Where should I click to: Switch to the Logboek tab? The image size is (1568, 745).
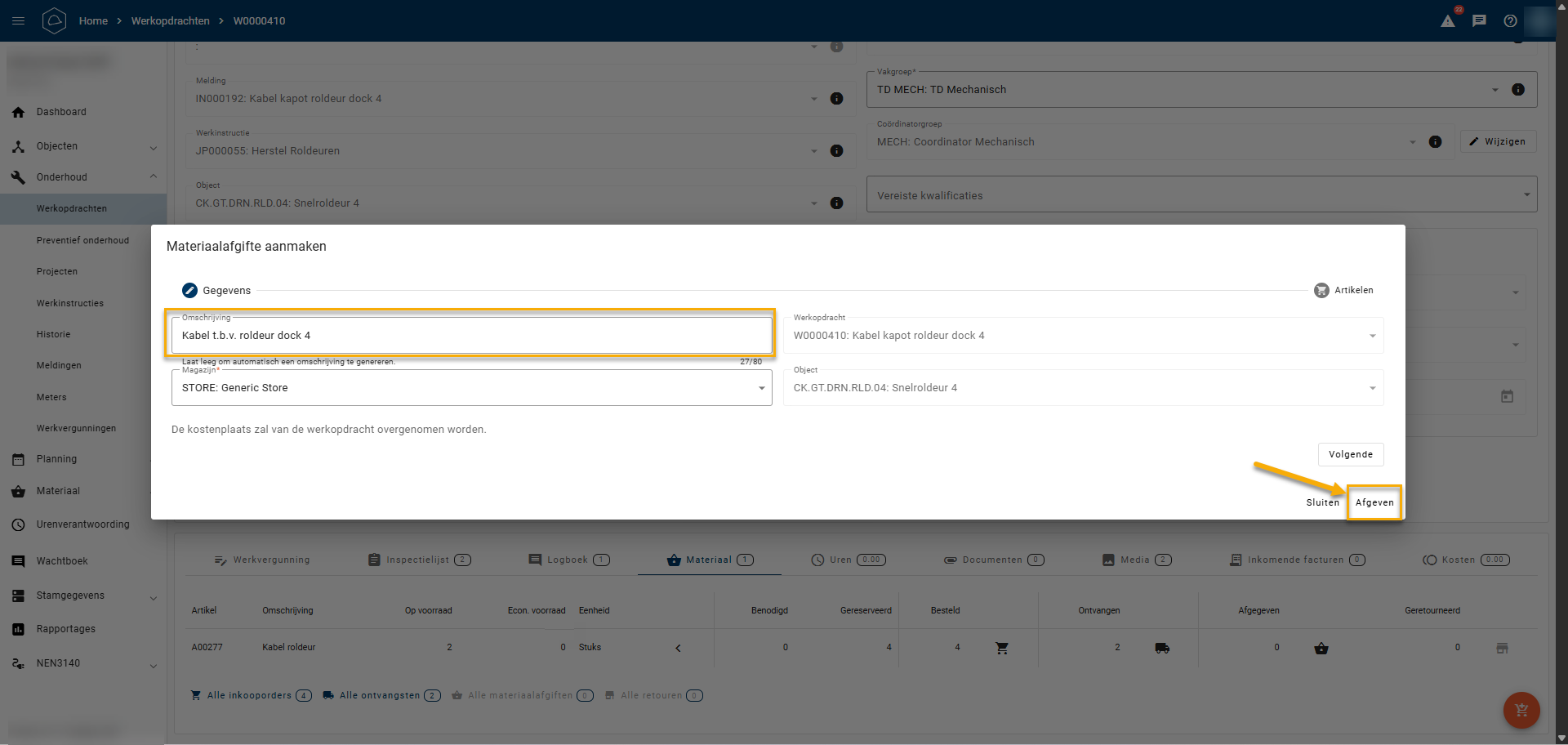click(x=568, y=560)
